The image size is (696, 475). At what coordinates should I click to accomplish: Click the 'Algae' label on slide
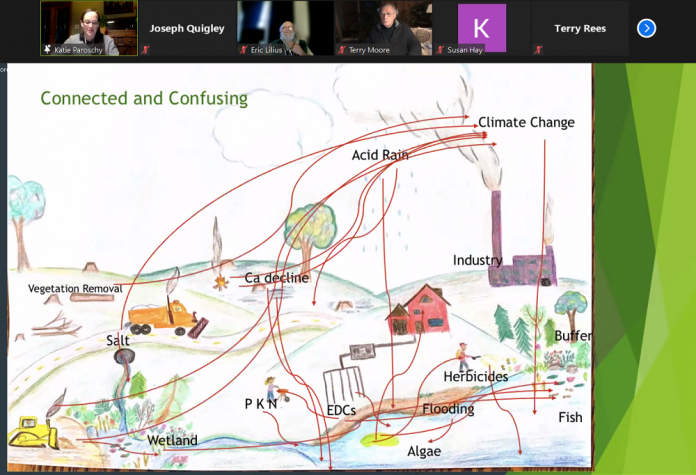[x=423, y=452]
